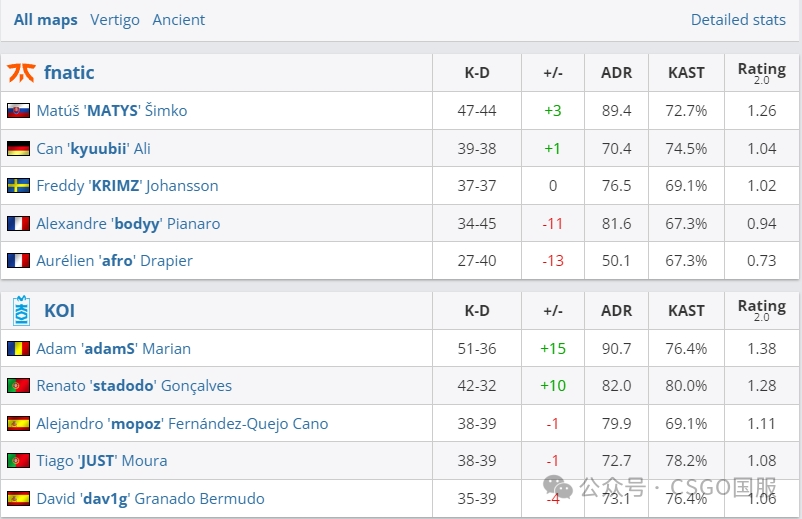Click the KOI team logo icon
The width and height of the screenshot is (802, 519).
[21, 311]
